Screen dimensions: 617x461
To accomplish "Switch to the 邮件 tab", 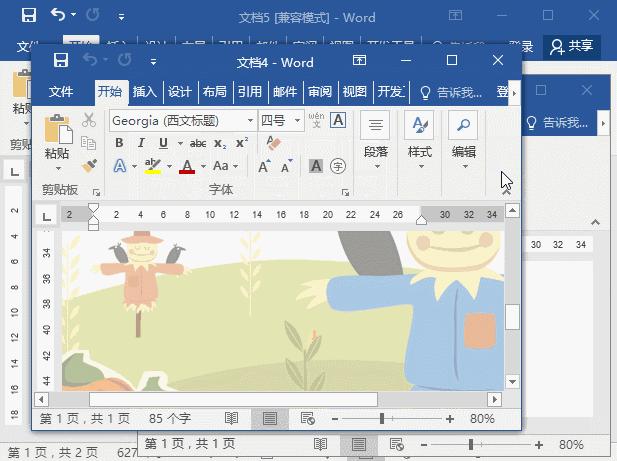I will (285, 92).
